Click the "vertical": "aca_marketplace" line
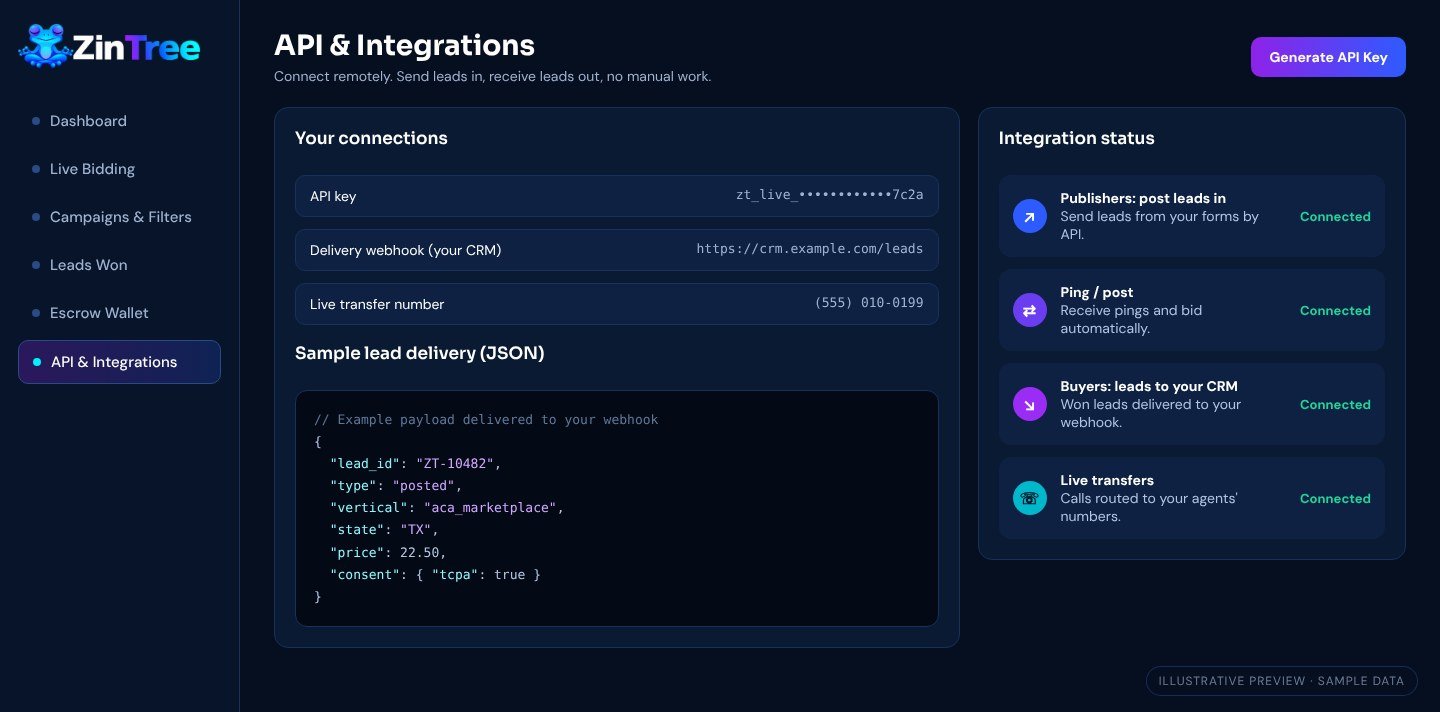Viewport: 1440px width, 712px height. point(447,508)
